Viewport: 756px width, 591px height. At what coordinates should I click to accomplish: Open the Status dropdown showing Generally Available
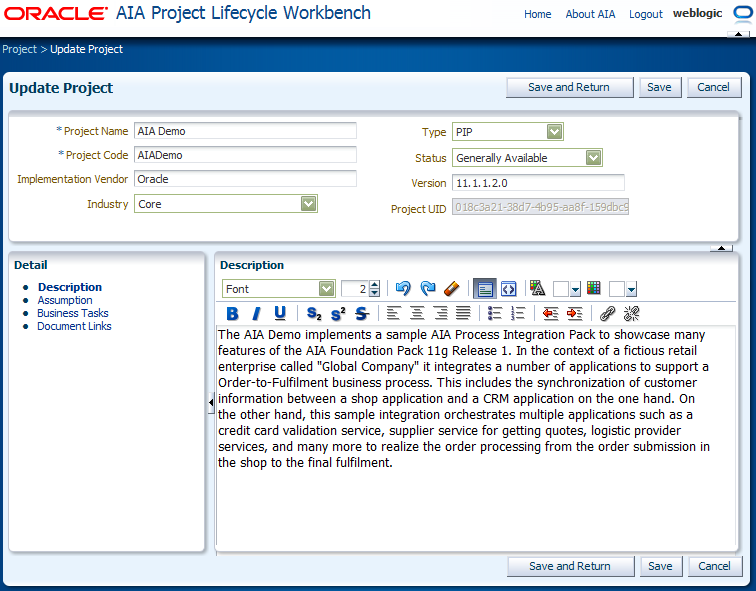594,158
